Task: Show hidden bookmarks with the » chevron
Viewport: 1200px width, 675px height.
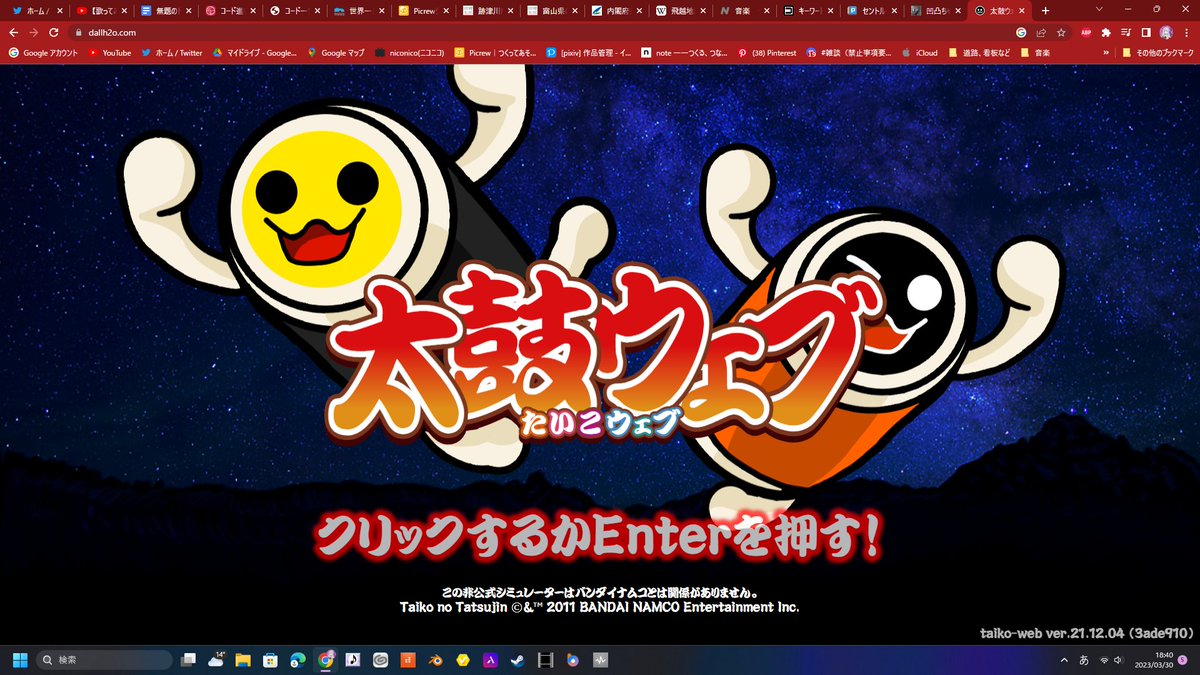Action: 1106,52
